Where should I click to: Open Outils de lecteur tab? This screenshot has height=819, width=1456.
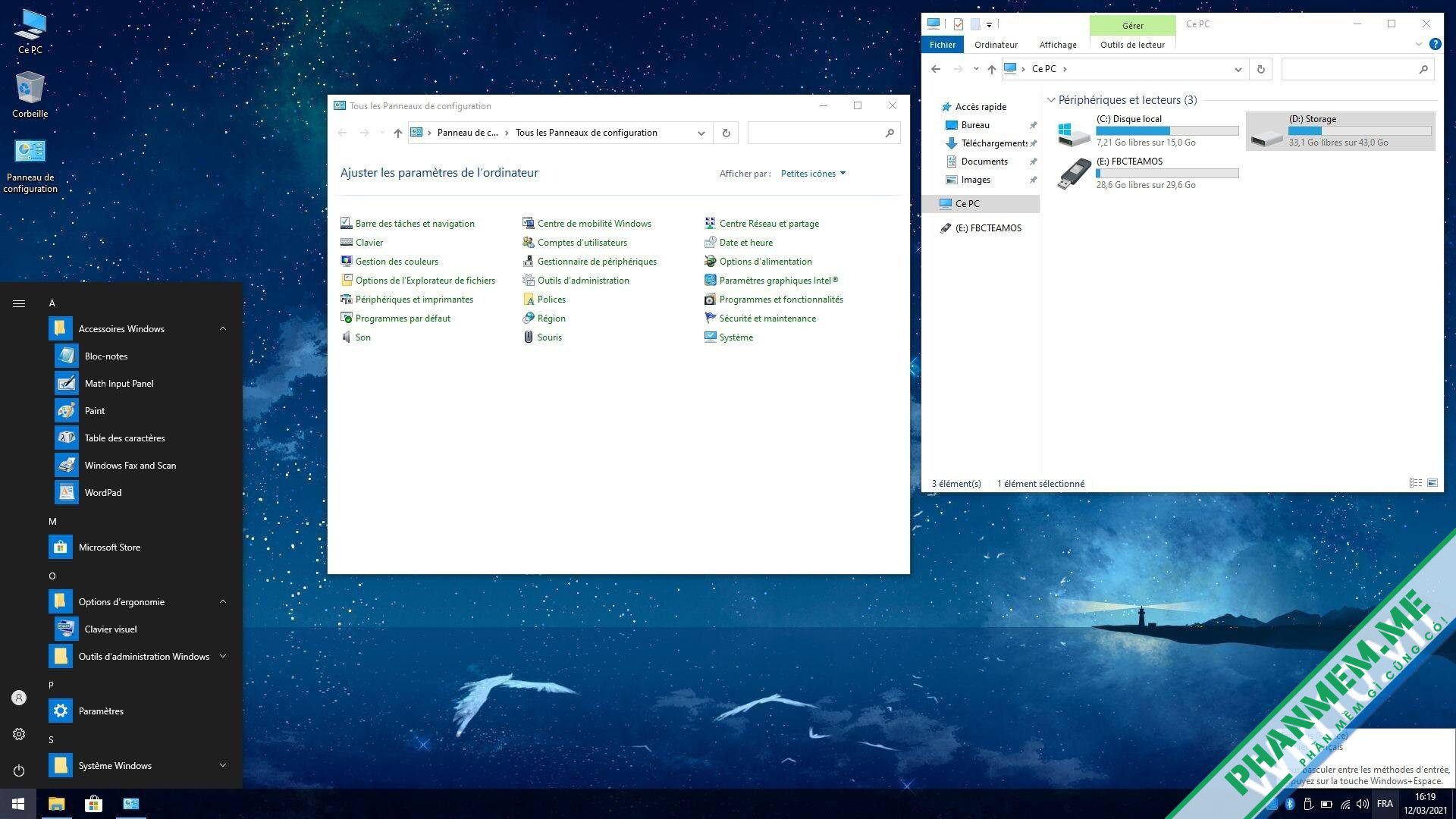coord(1132,45)
